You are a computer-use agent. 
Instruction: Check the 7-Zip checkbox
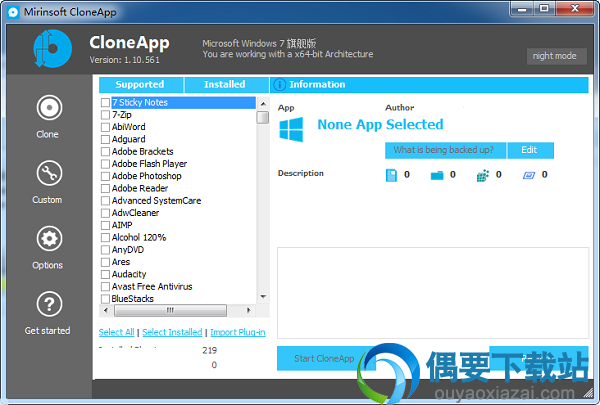coord(105,115)
